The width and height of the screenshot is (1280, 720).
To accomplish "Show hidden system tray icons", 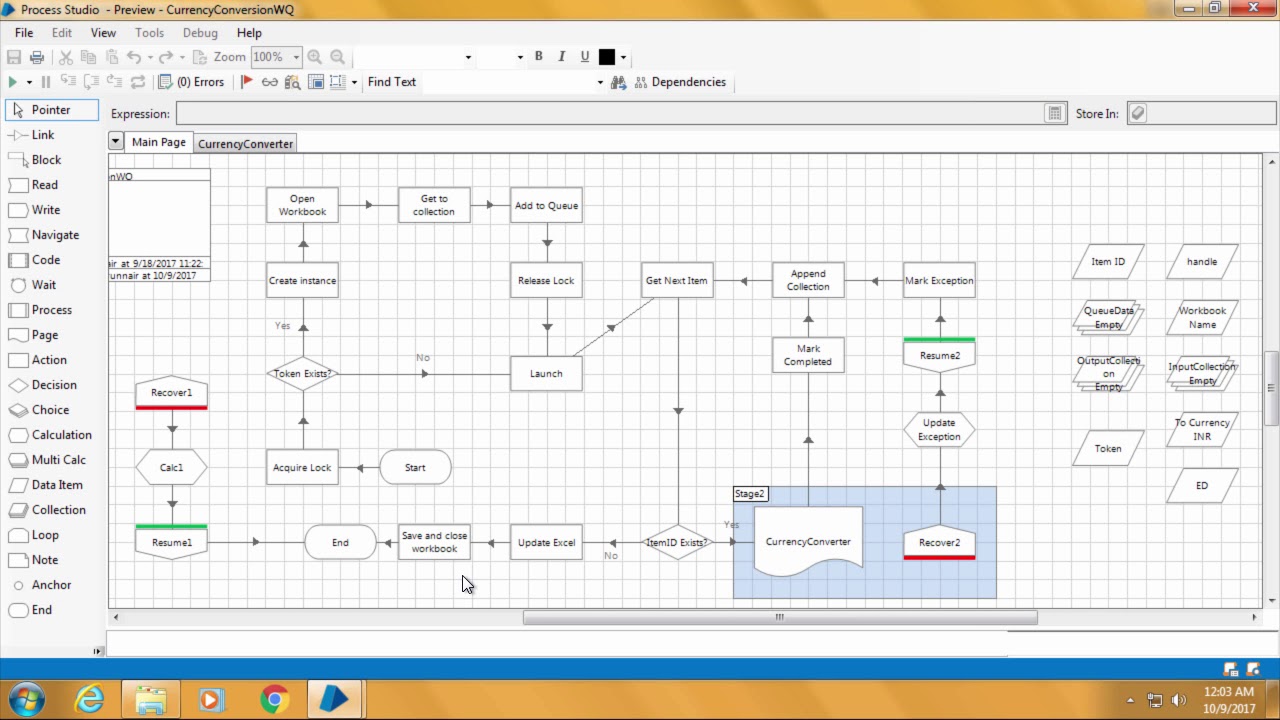I will tap(1131, 700).
